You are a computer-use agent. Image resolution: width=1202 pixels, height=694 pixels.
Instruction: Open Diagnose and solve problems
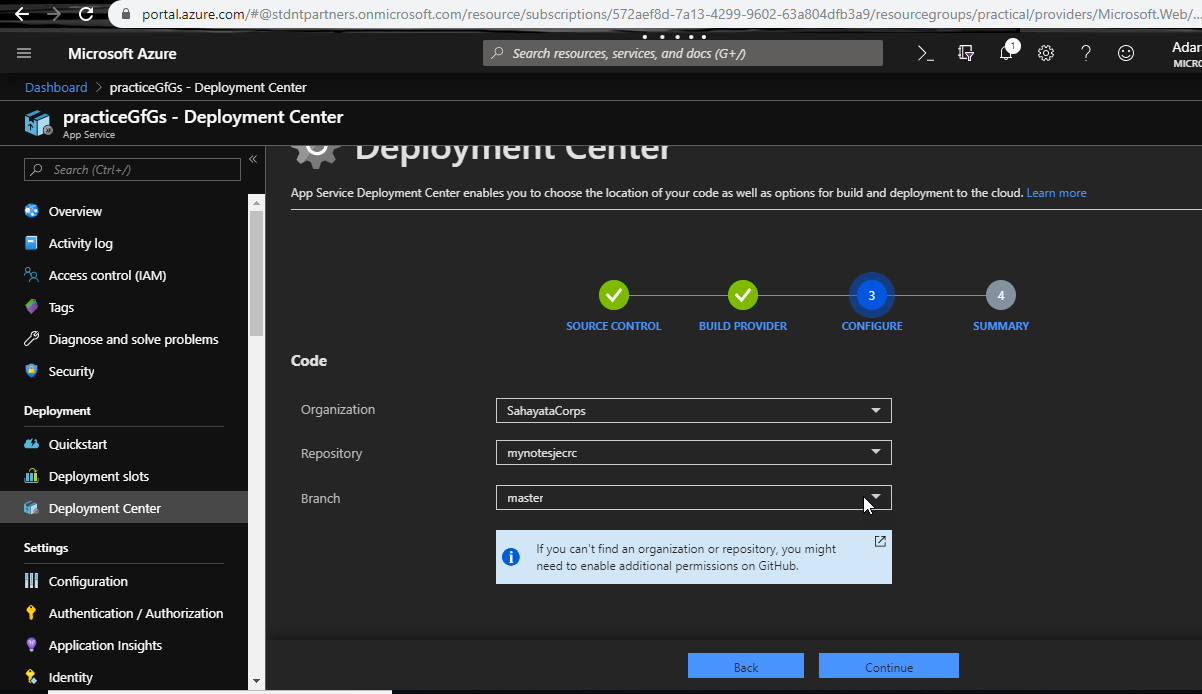coord(133,339)
